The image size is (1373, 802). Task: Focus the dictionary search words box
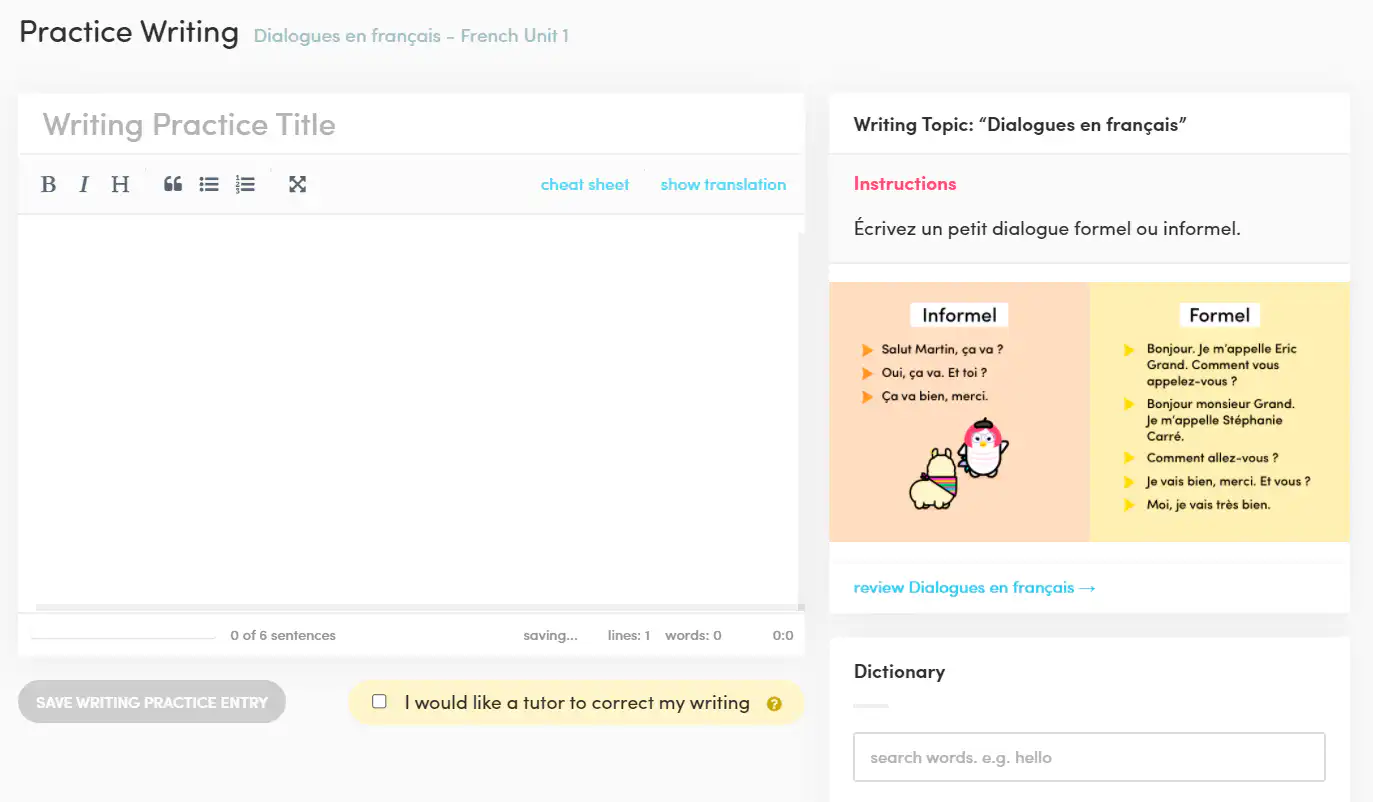click(x=1089, y=757)
